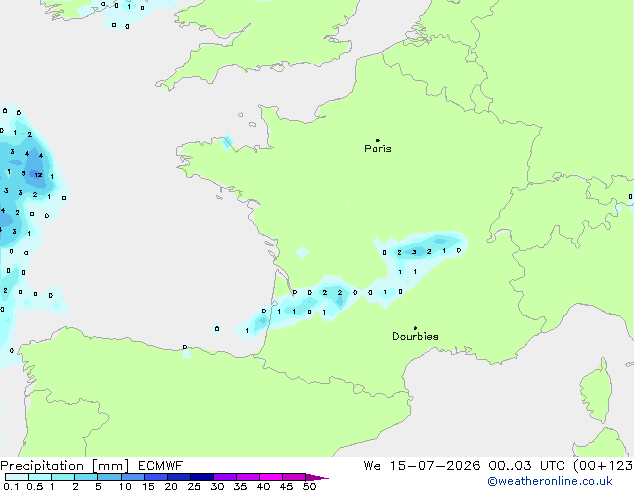The width and height of the screenshot is (634, 490).
Task: Pick the 0.1–0.5 mm legend swatch
Action: (x=17, y=477)
